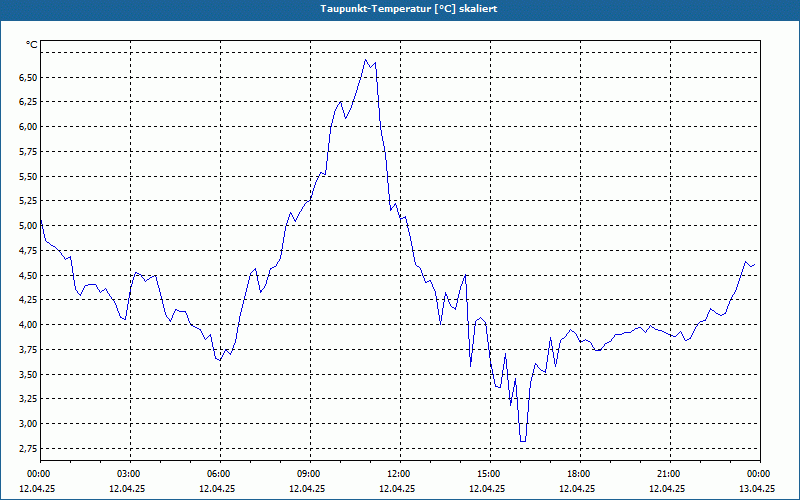Click the dew point curve's lowest trough
Image resolution: width=800 pixels, height=500 pixels.
click(523, 441)
